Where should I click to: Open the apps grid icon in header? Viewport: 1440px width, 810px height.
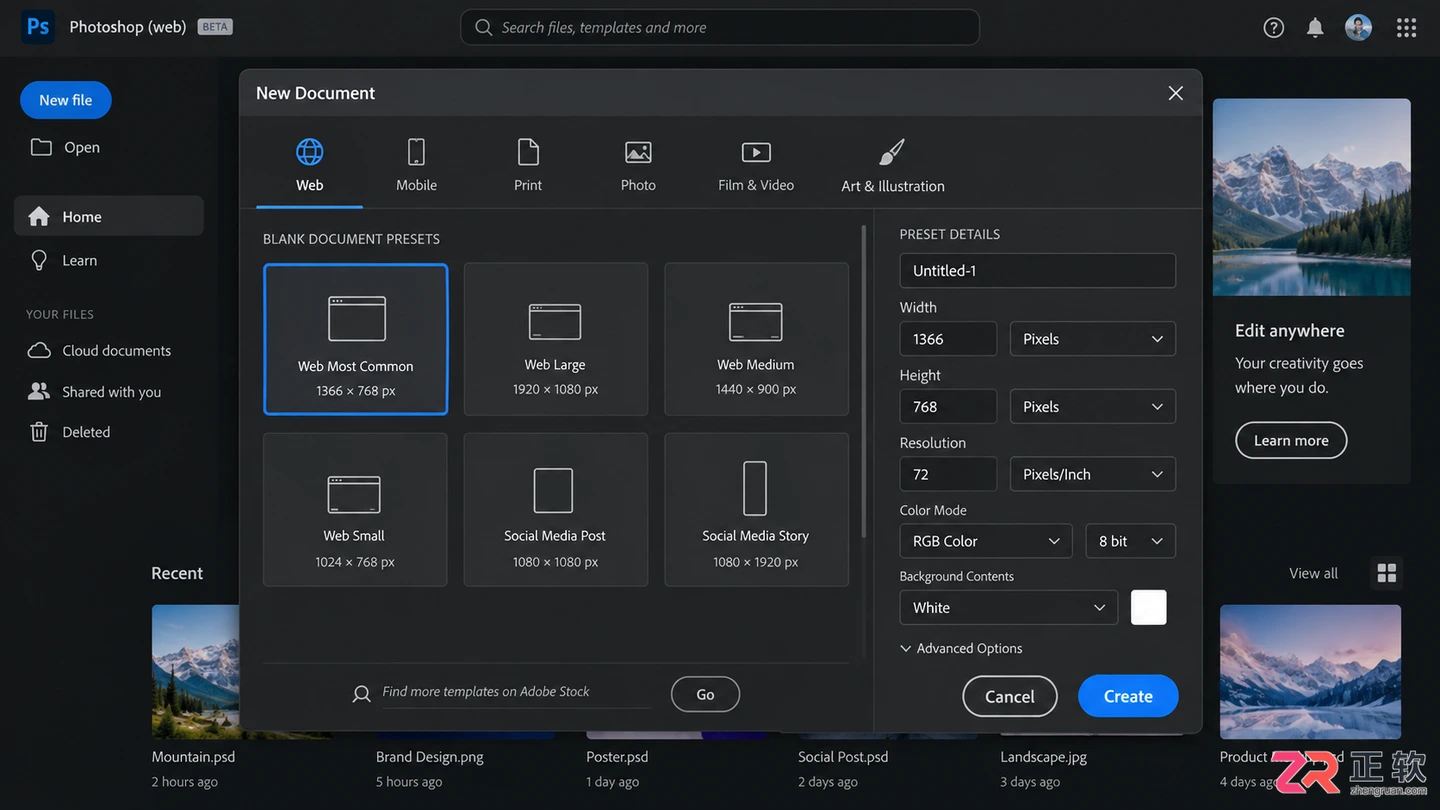[x=1406, y=28]
